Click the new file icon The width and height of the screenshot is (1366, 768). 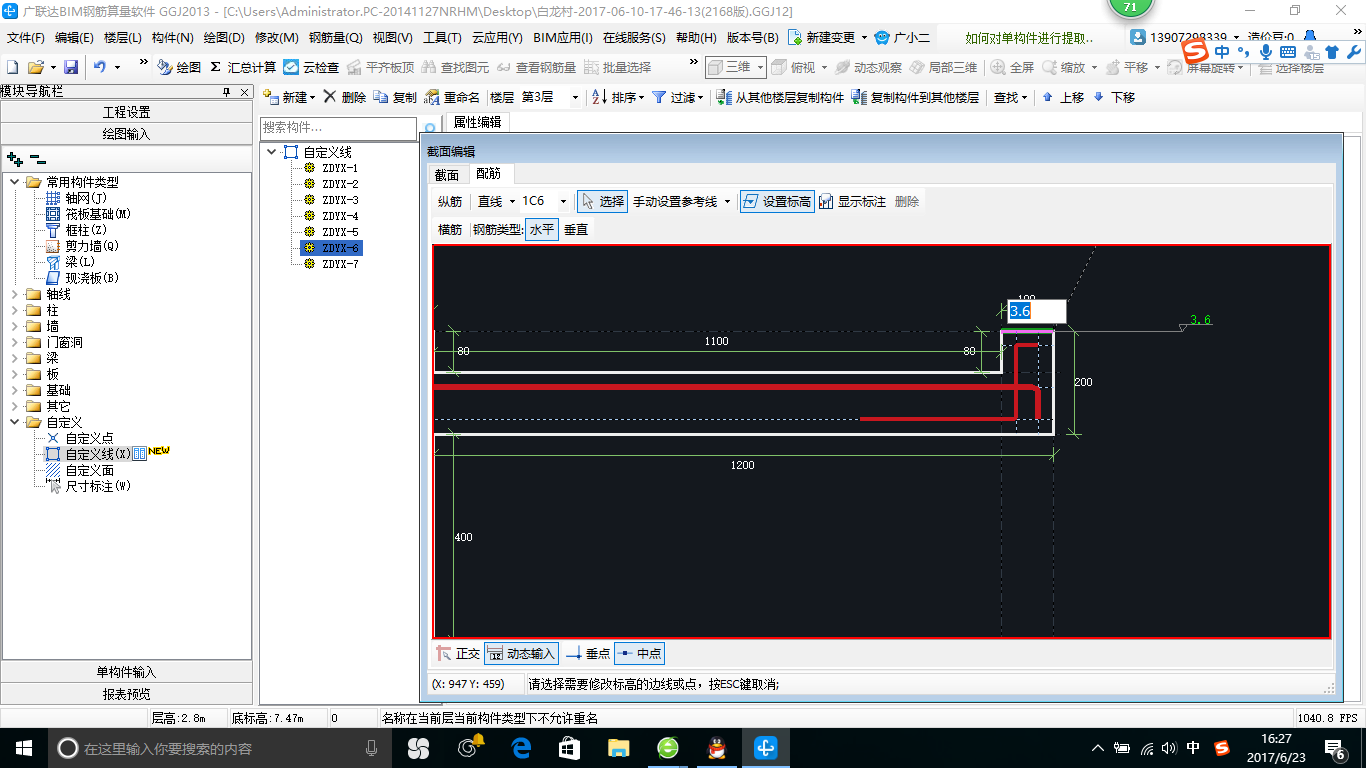click(x=13, y=67)
